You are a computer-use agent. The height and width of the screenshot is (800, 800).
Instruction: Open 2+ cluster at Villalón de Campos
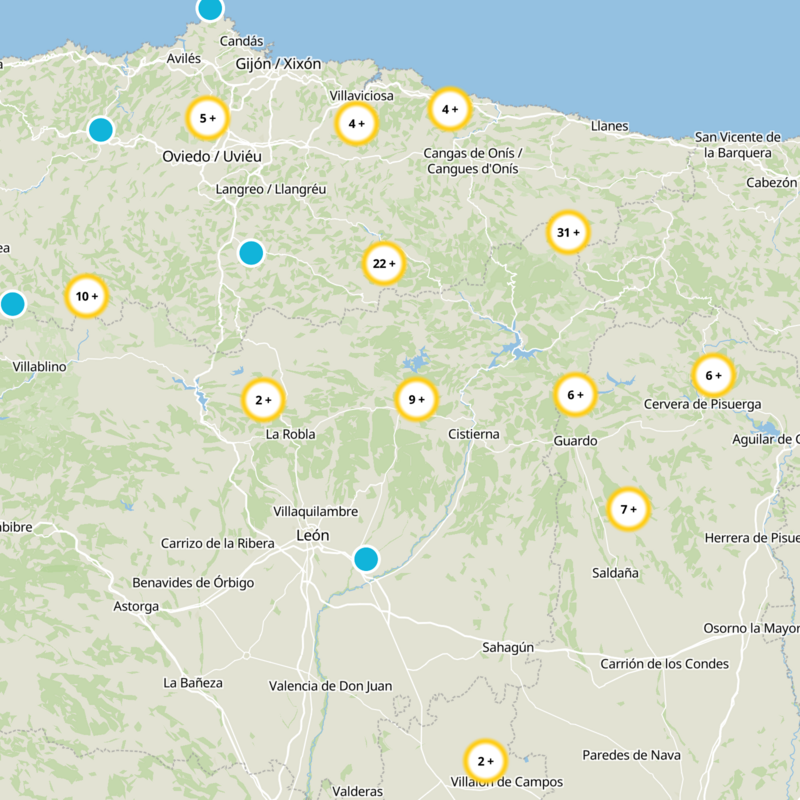[485, 761]
